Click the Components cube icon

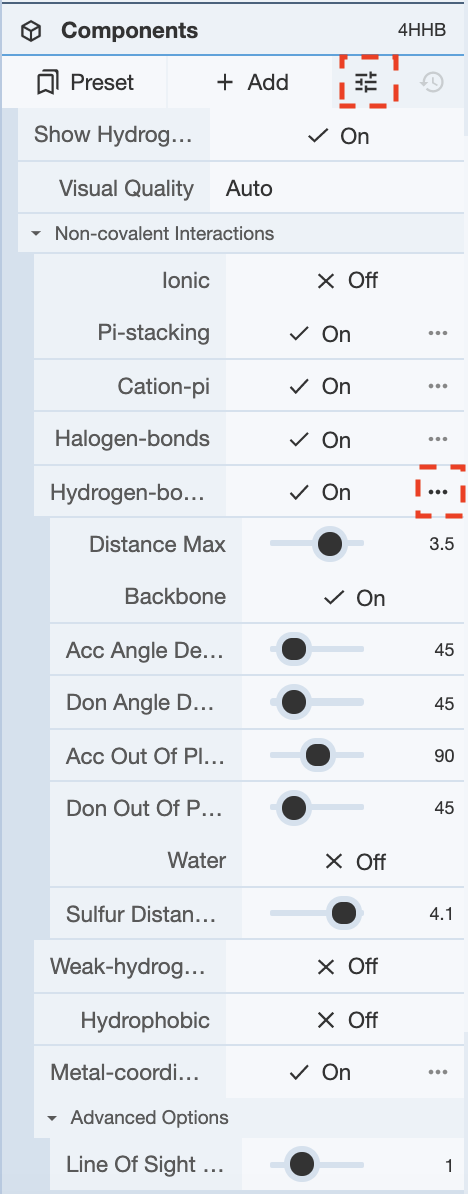(x=31, y=31)
